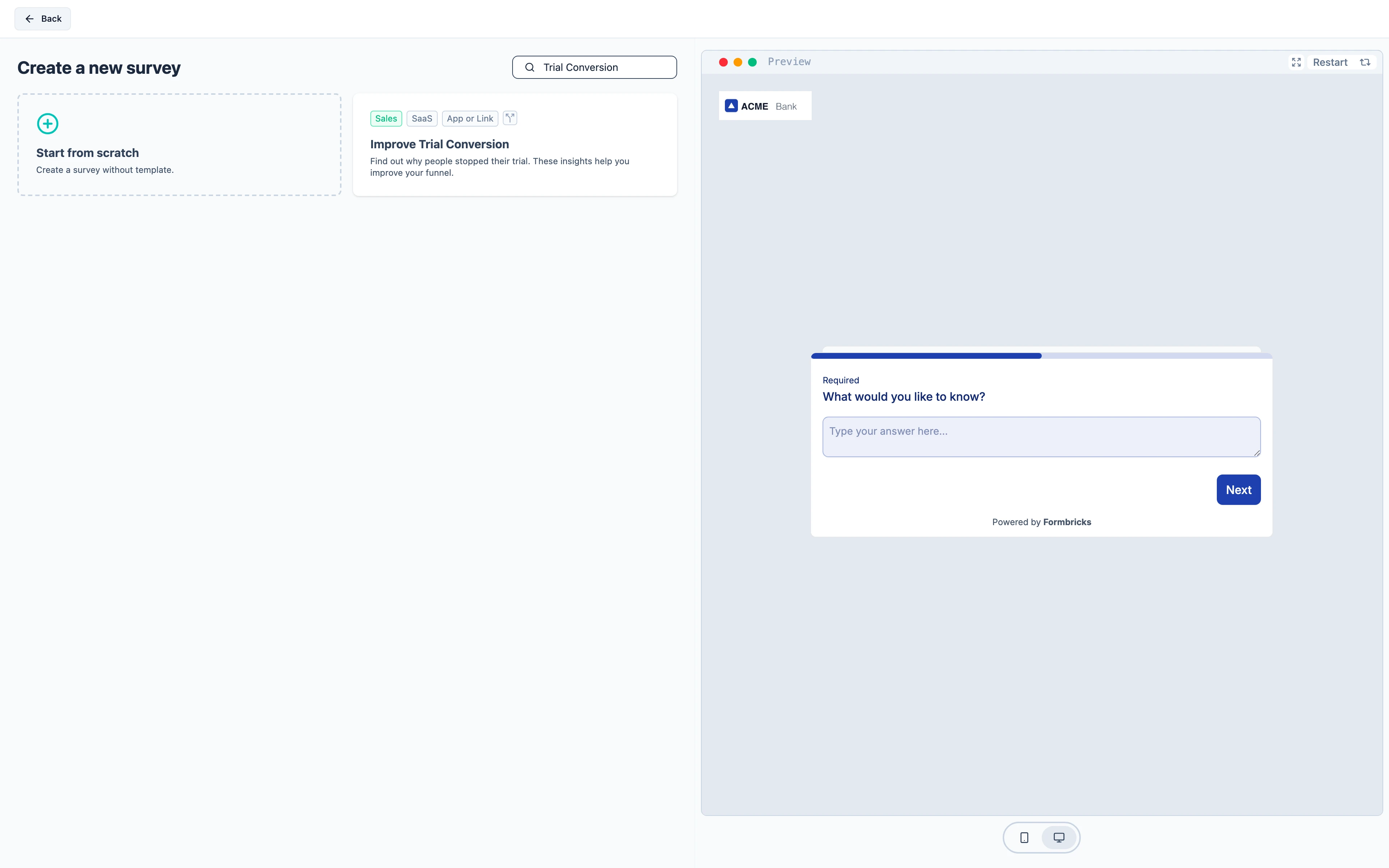Go back with the Back button
Image resolution: width=1389 pixels, height=868 pixels.
coord(42,19)
